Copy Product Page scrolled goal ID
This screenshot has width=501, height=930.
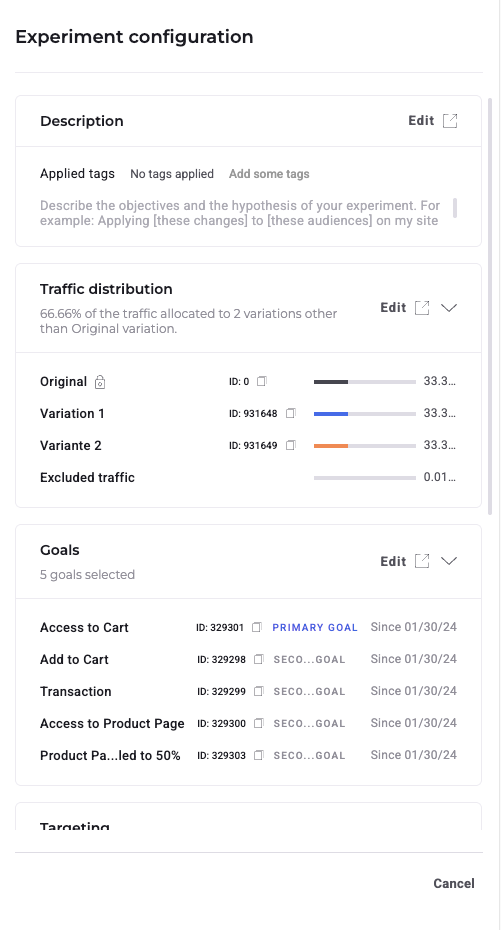click(x=259, y=756)
